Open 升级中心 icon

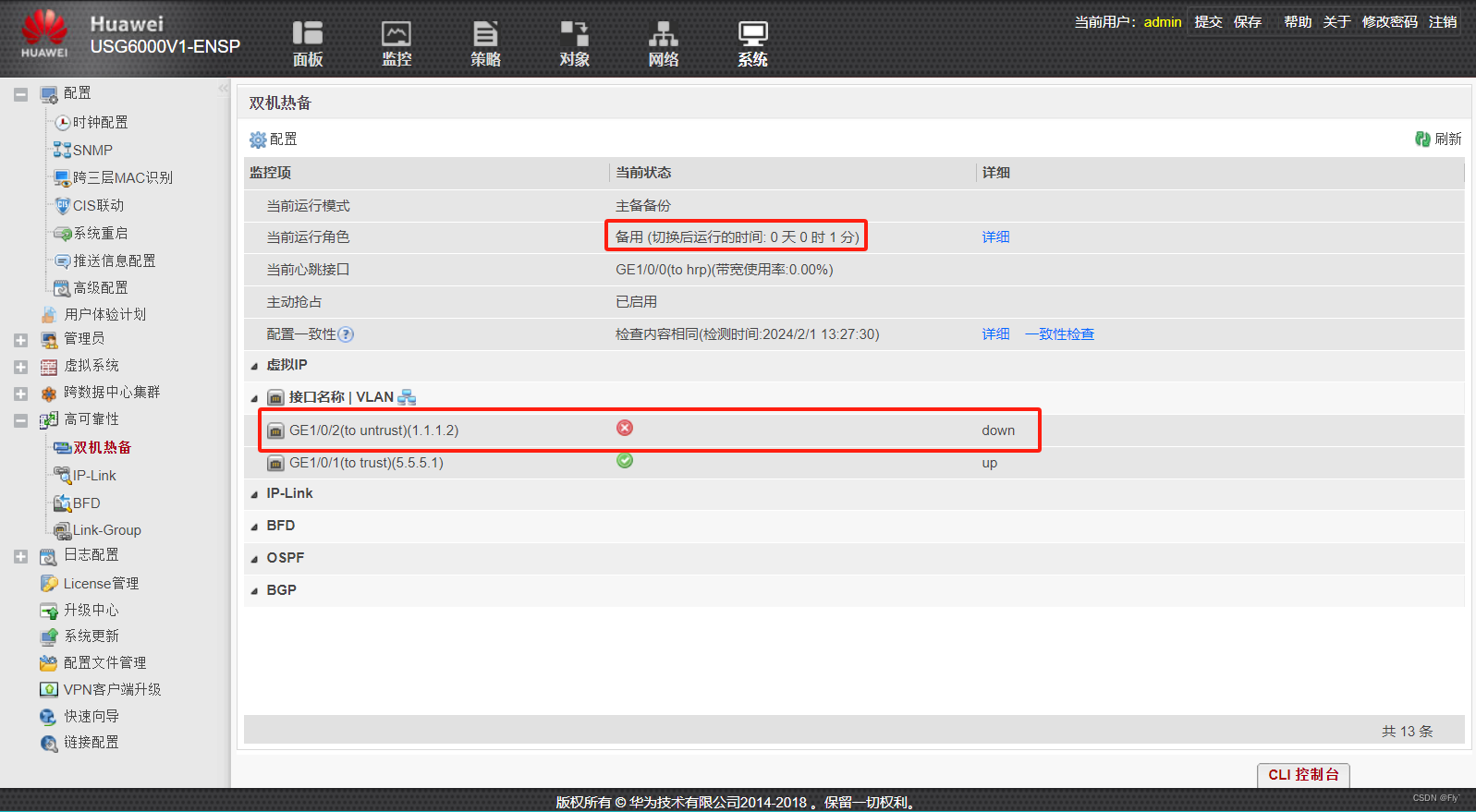pos(49,611)
